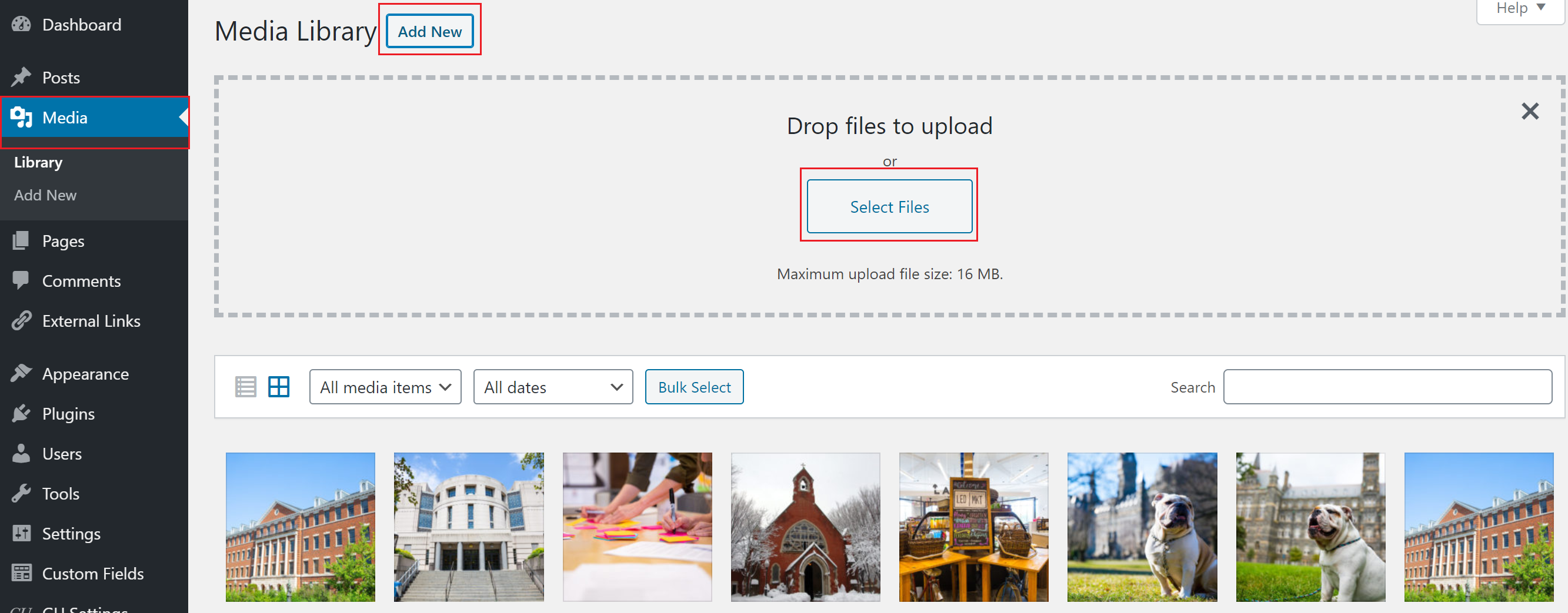Image resolution: width=1568 pixels, height=613 pixels.
Task: Select the snowy red chapel thumbnail
Action: [x=805, y=527]
